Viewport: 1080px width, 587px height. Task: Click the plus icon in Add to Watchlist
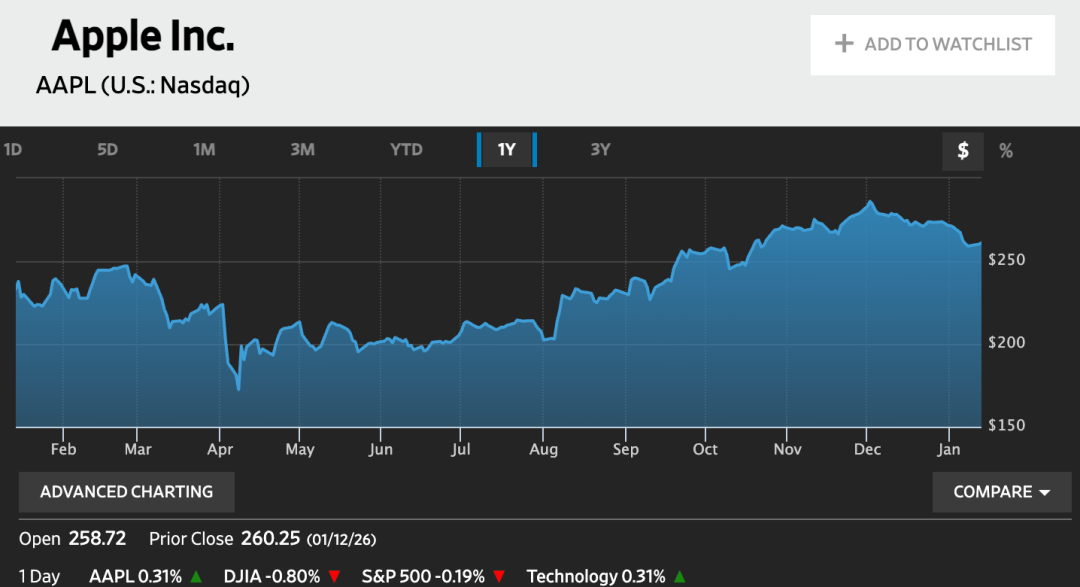click(x=844, y=44)
